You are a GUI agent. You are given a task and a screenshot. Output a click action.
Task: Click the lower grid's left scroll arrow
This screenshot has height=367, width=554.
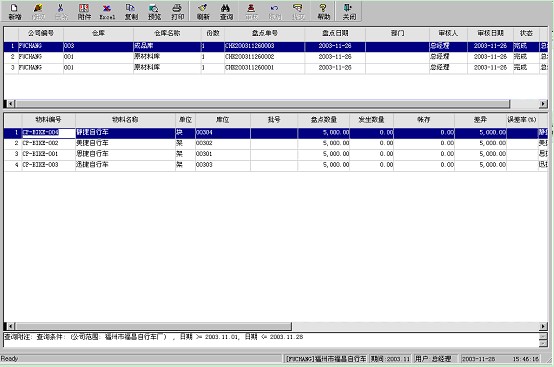11,326
